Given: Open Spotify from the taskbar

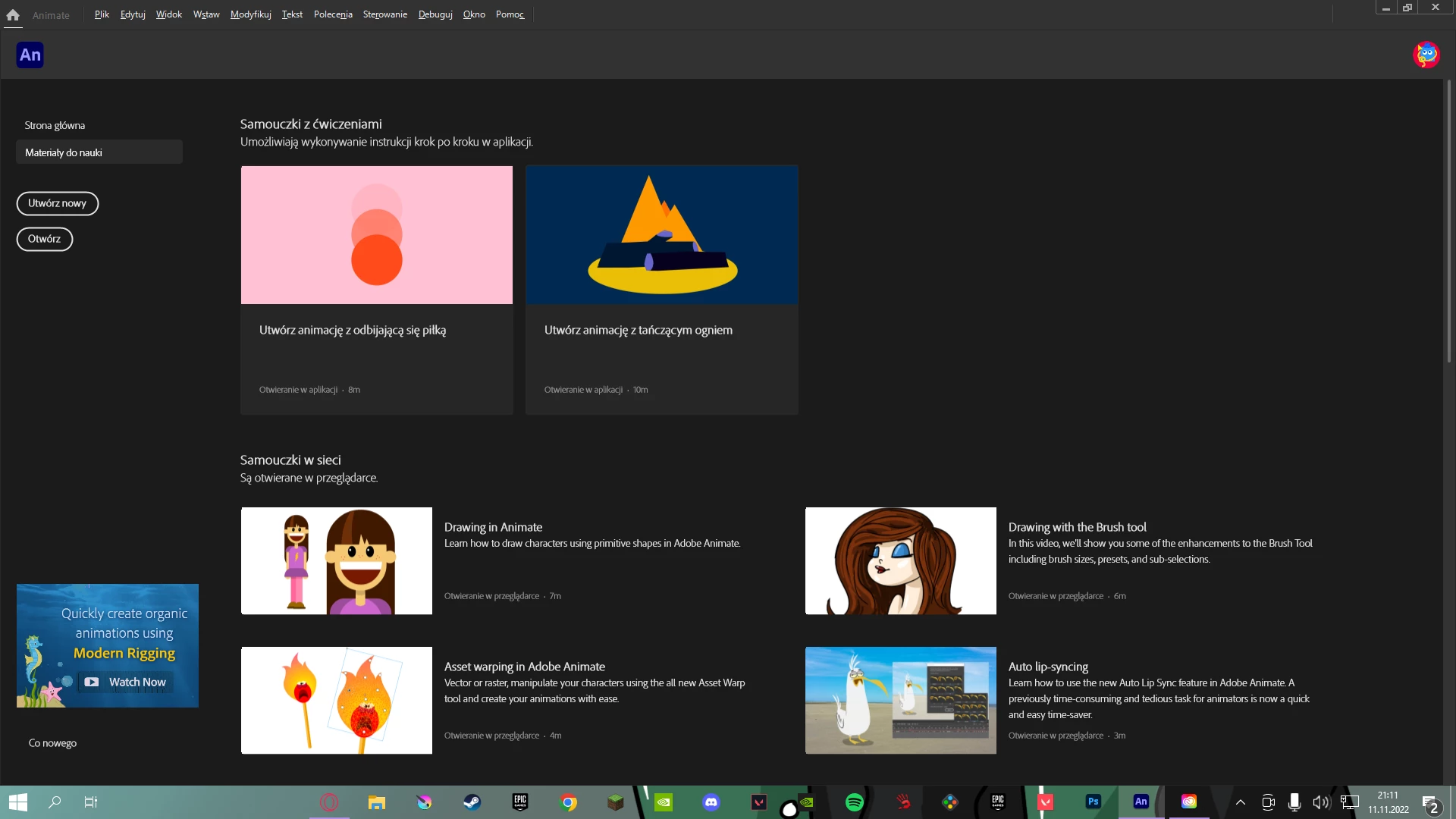Looking at the screenshot, I should (854, 802).
